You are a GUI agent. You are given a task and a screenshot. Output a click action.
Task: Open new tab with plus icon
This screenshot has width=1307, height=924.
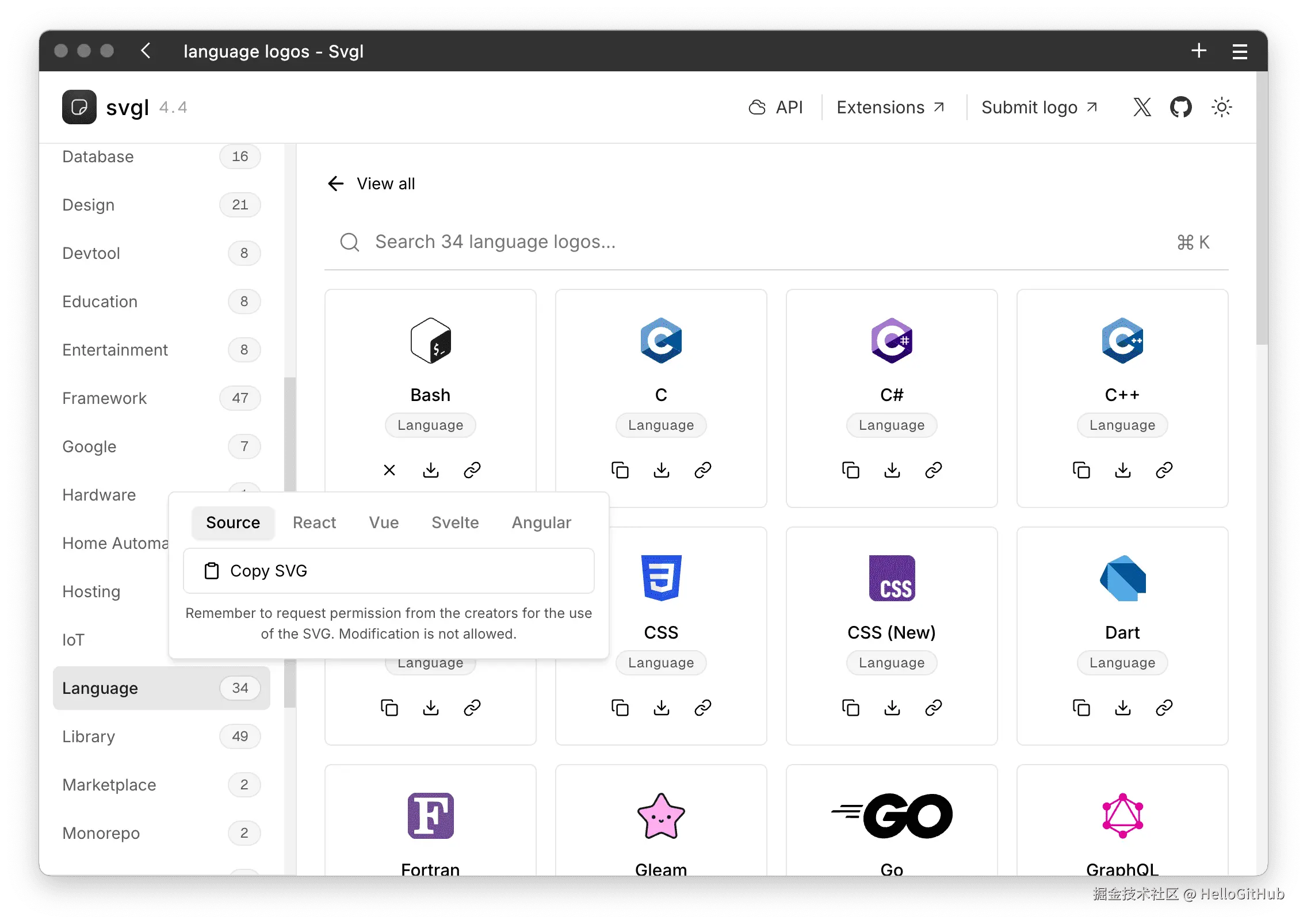[x=1199, y=51]
